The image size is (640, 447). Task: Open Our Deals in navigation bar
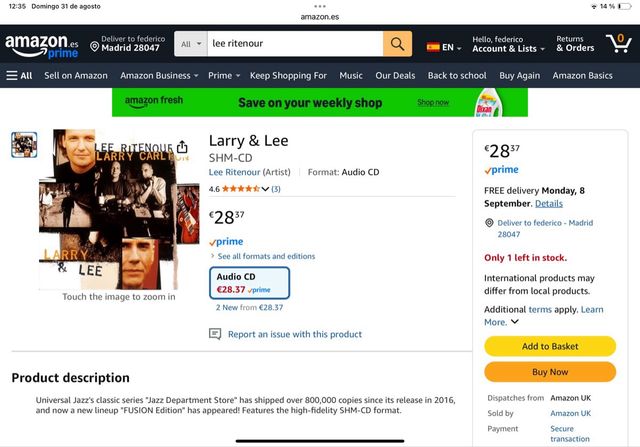395,75
